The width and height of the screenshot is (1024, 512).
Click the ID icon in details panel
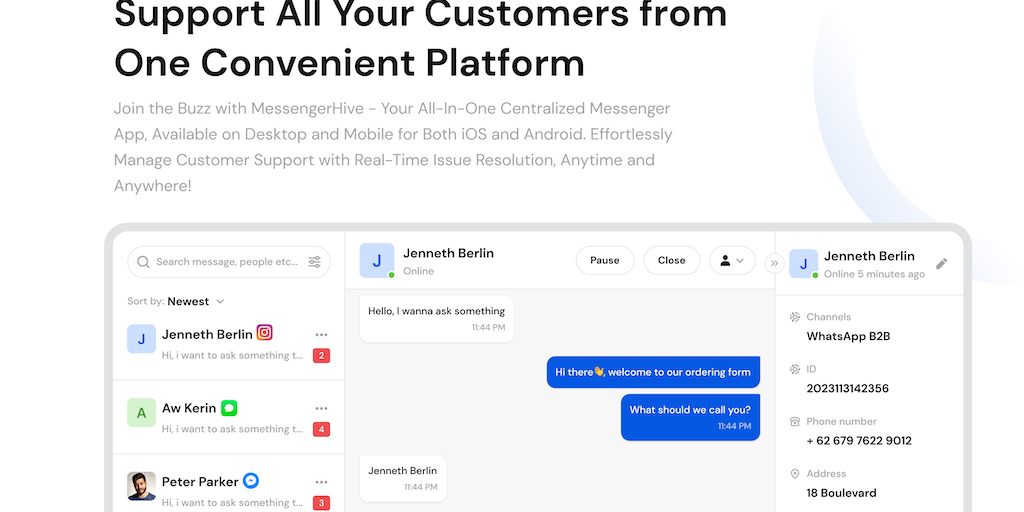tap(795, 369)
